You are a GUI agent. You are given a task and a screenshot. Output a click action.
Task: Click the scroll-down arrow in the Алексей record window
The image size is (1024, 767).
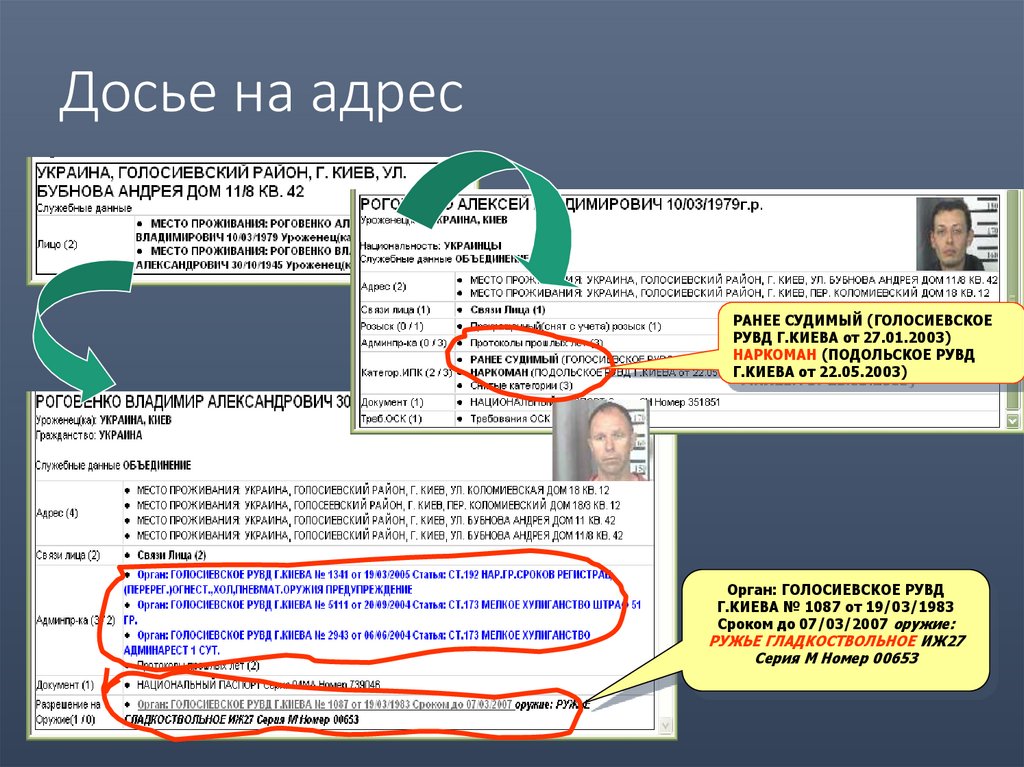point(1012,421)
